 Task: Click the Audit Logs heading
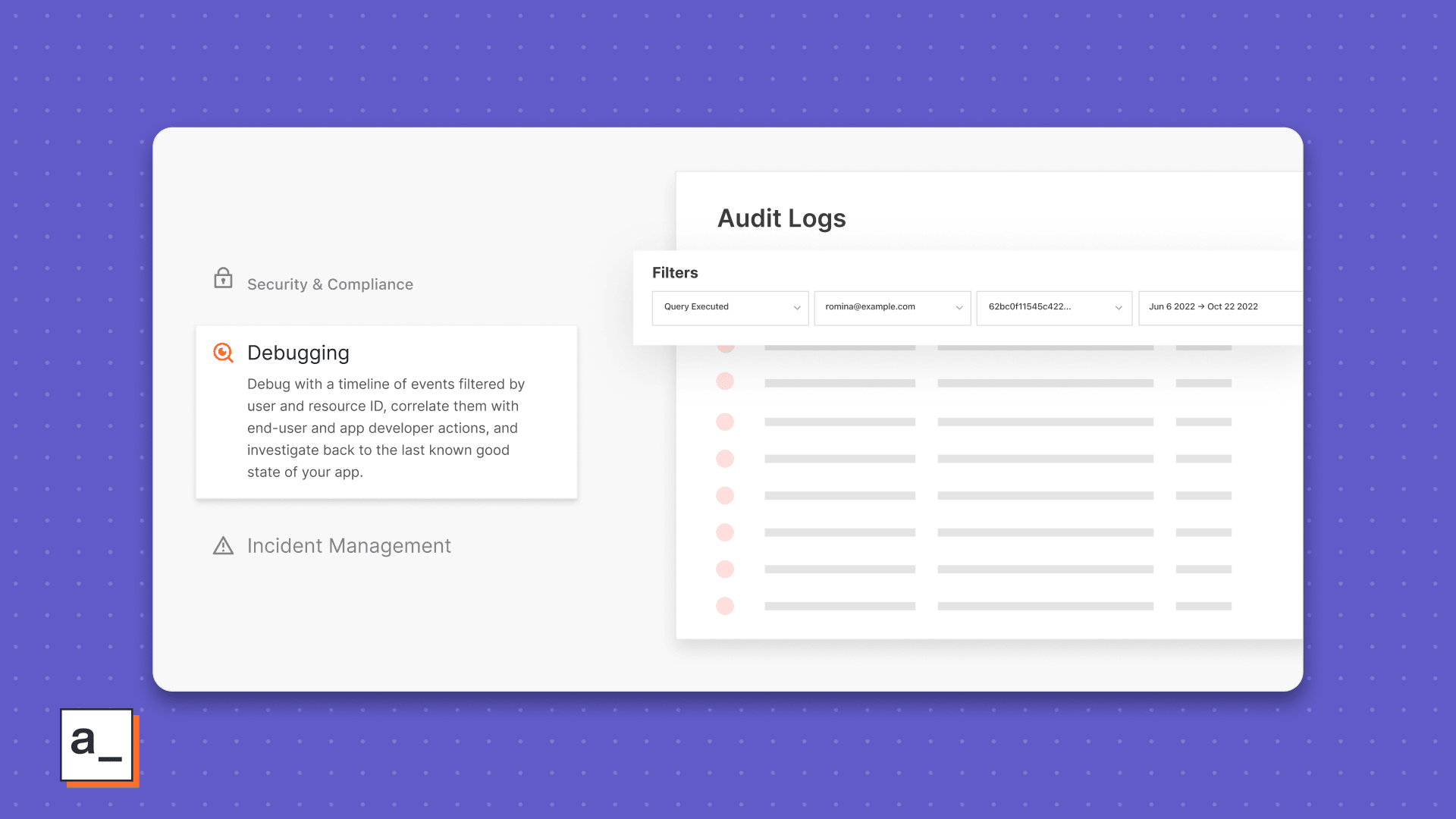coord(782,218)
